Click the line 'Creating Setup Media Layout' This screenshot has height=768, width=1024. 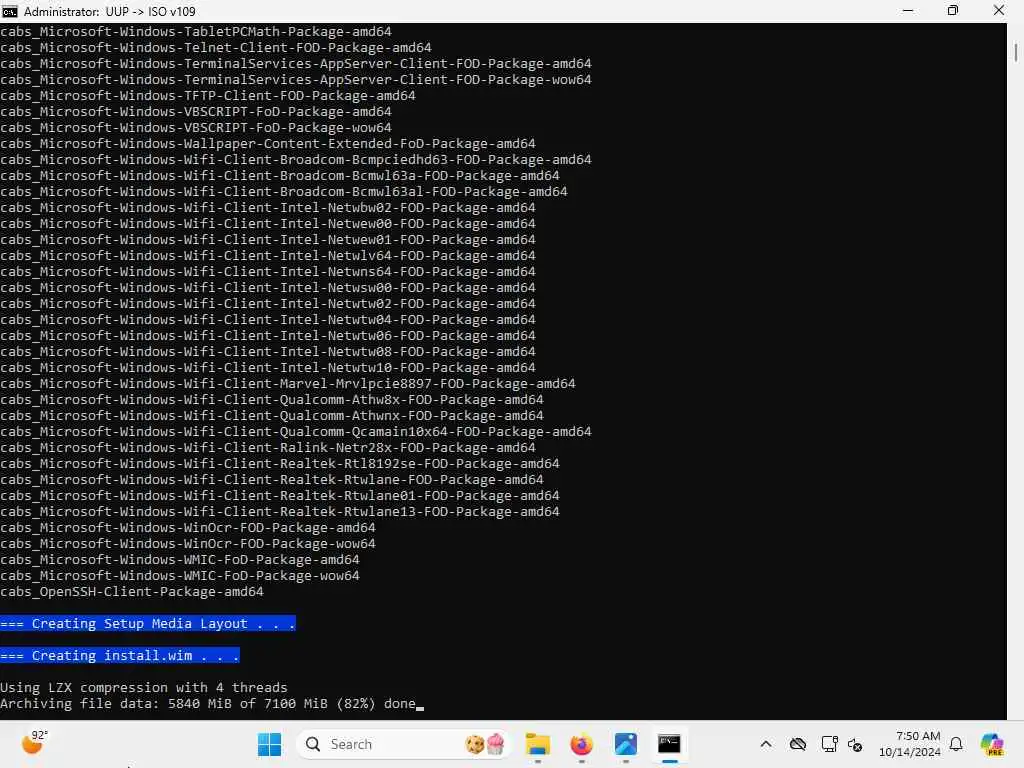[148, 624]
